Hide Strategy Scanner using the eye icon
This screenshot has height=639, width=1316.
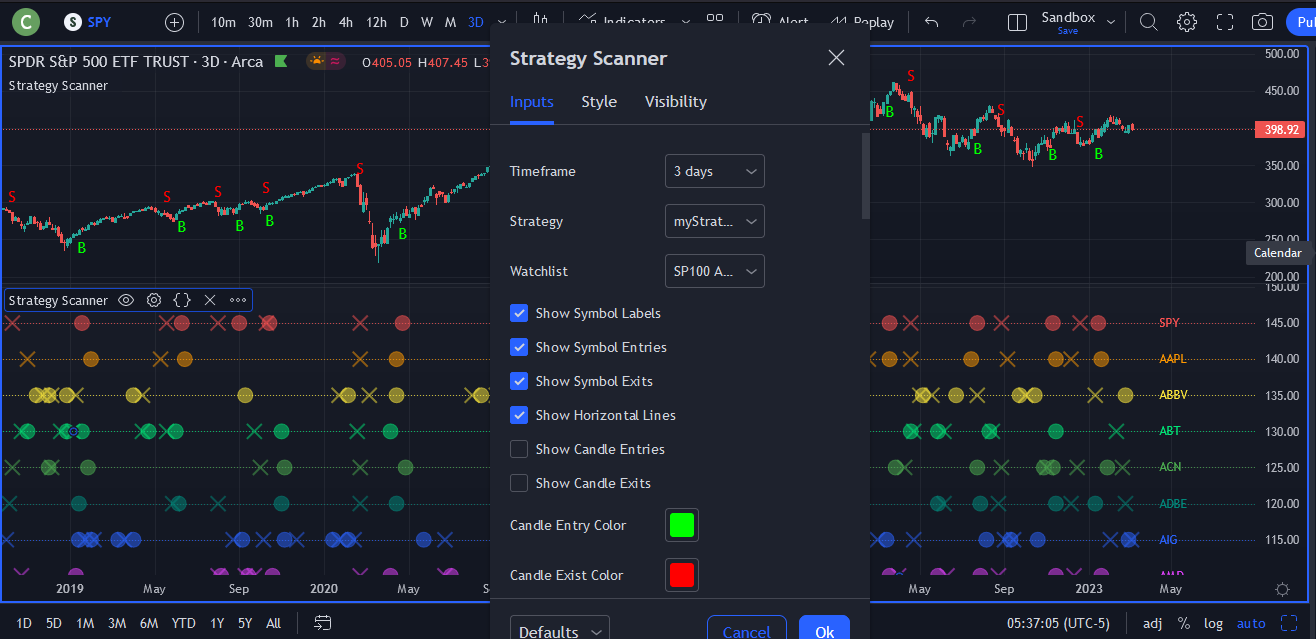(126, 299)
